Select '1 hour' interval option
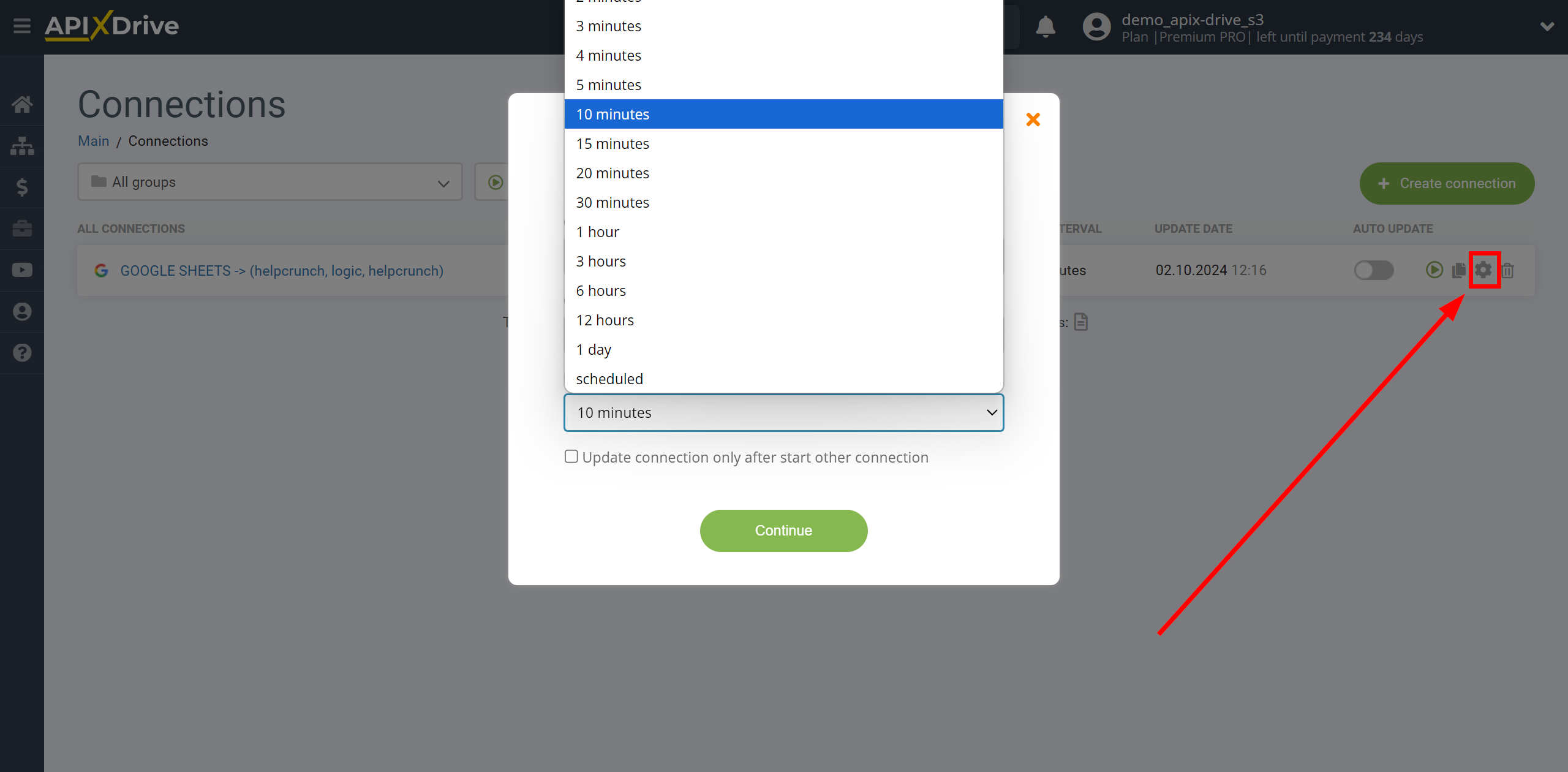1568x772 pixels. click(x=783, y=231)
